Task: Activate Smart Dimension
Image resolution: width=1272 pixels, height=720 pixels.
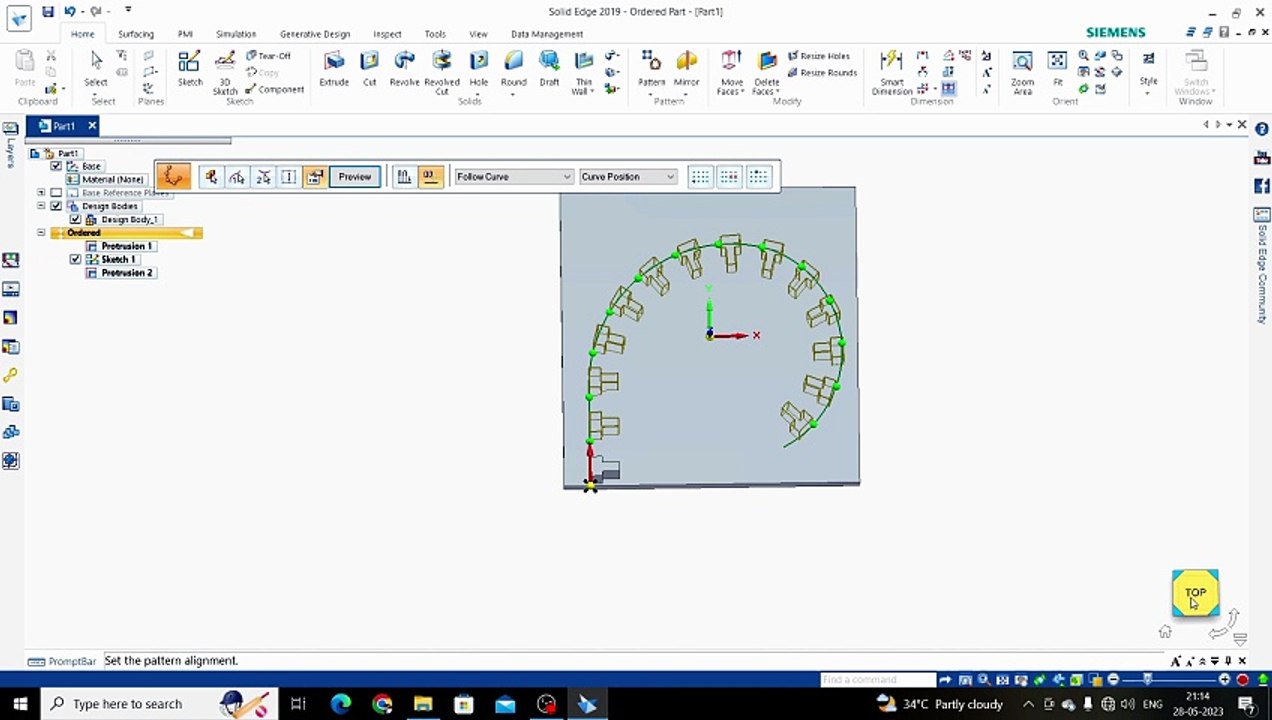Action: point(891,72)
